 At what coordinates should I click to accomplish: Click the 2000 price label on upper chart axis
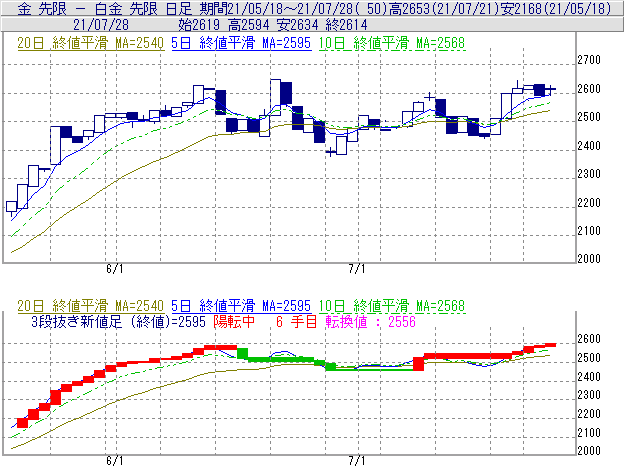click(589, 259)
